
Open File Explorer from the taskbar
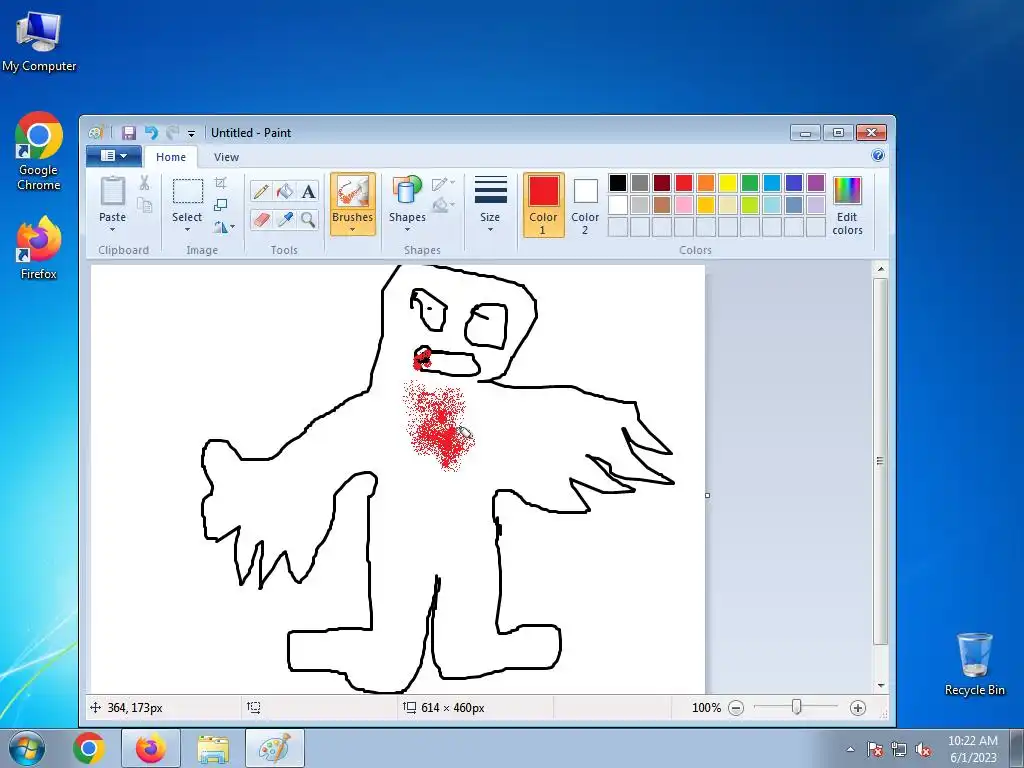[213, 748]
